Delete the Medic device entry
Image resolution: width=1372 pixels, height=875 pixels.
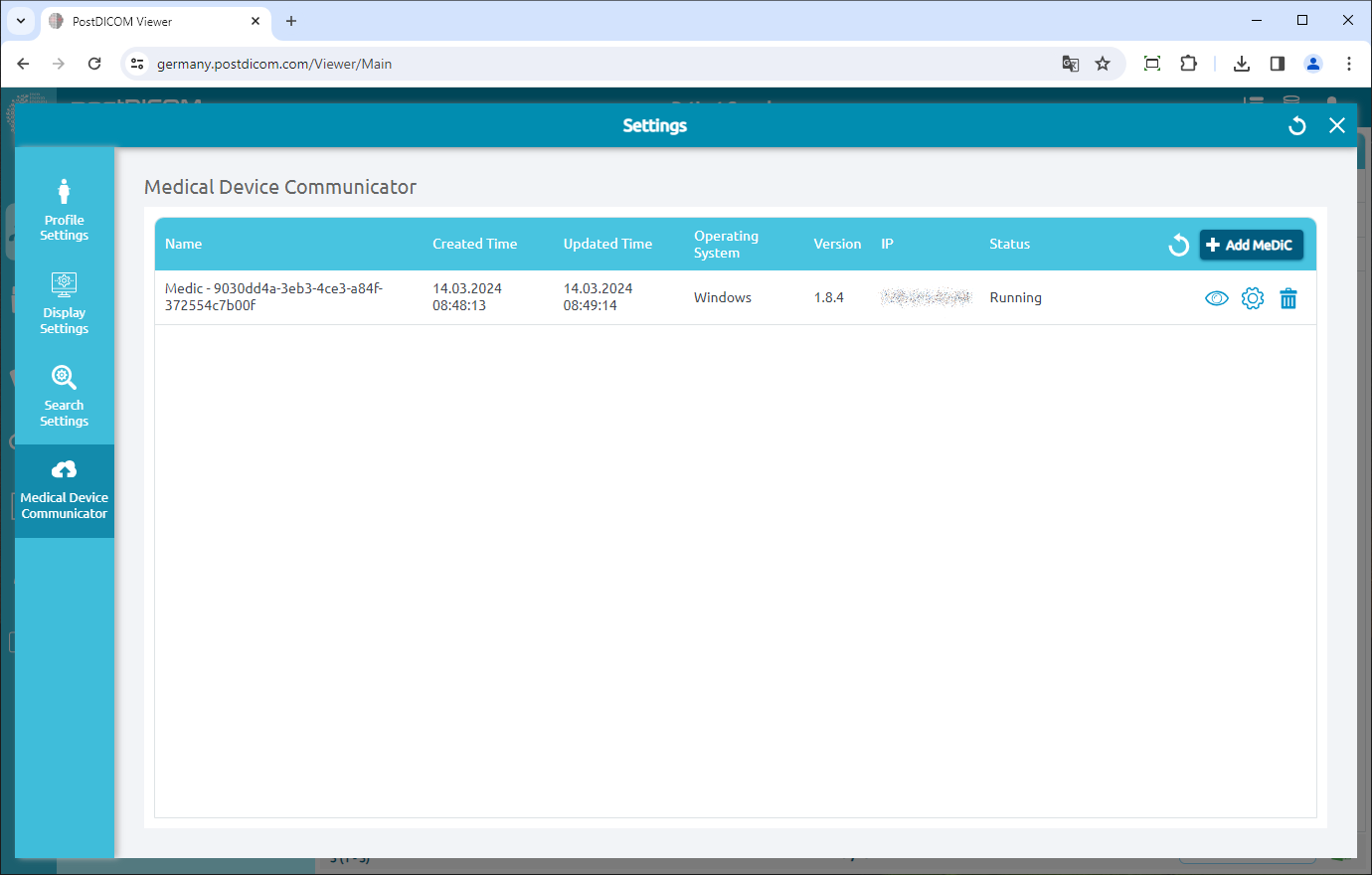(x=1288, y=297)
